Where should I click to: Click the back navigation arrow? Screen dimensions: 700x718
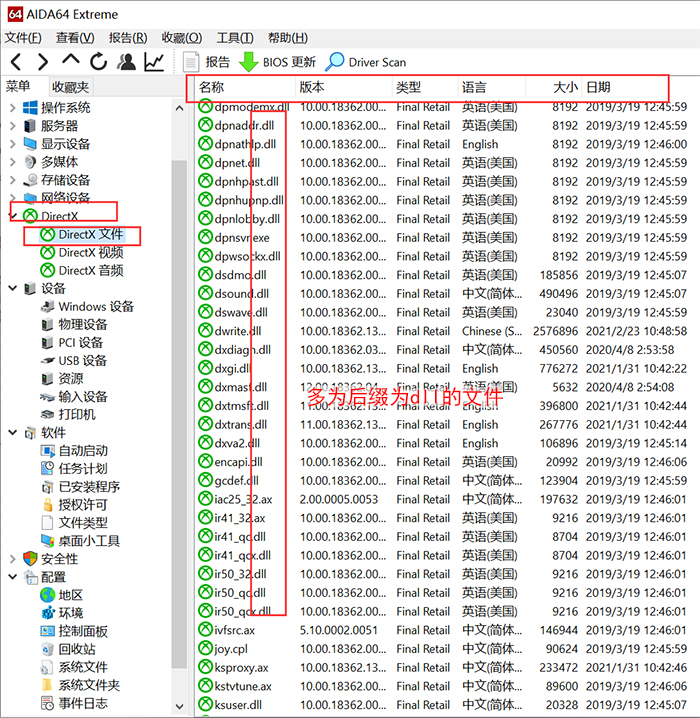(x=16, y=62)
